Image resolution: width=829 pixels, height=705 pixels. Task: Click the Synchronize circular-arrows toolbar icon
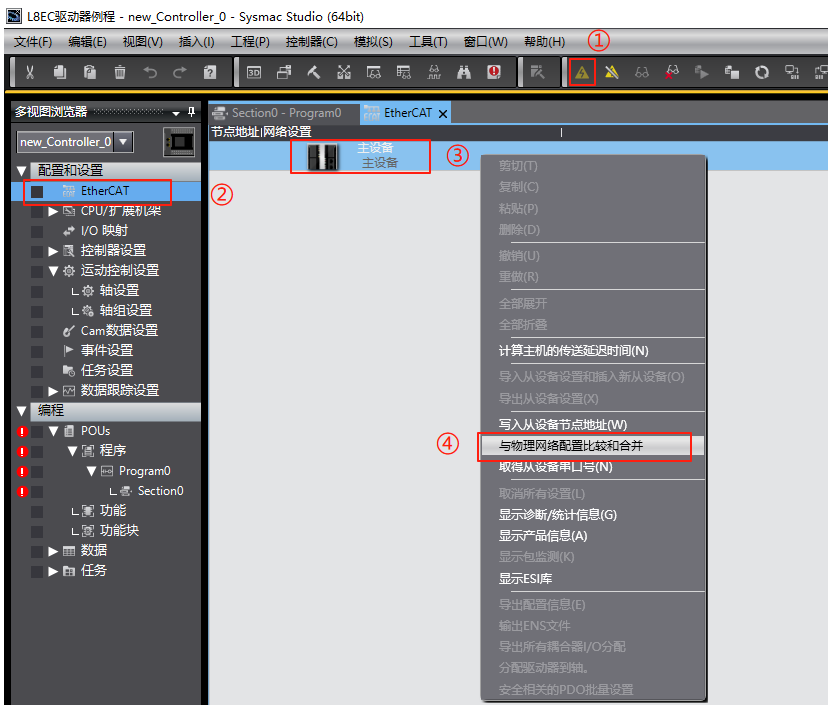[x=761, y=73]
